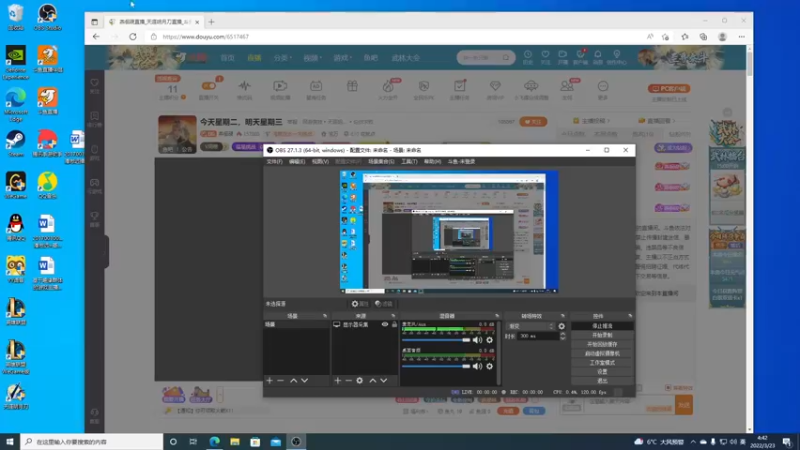
Task: Go back in the Edge browser
Action: tap(96, 37)
